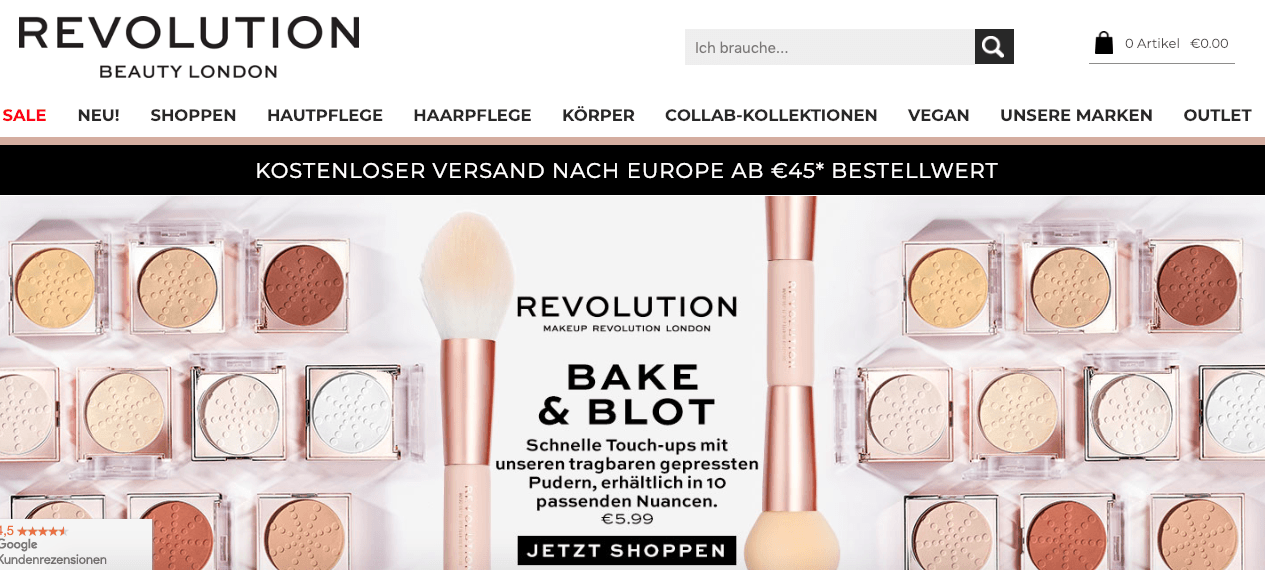Open the SALE menu

25,115
